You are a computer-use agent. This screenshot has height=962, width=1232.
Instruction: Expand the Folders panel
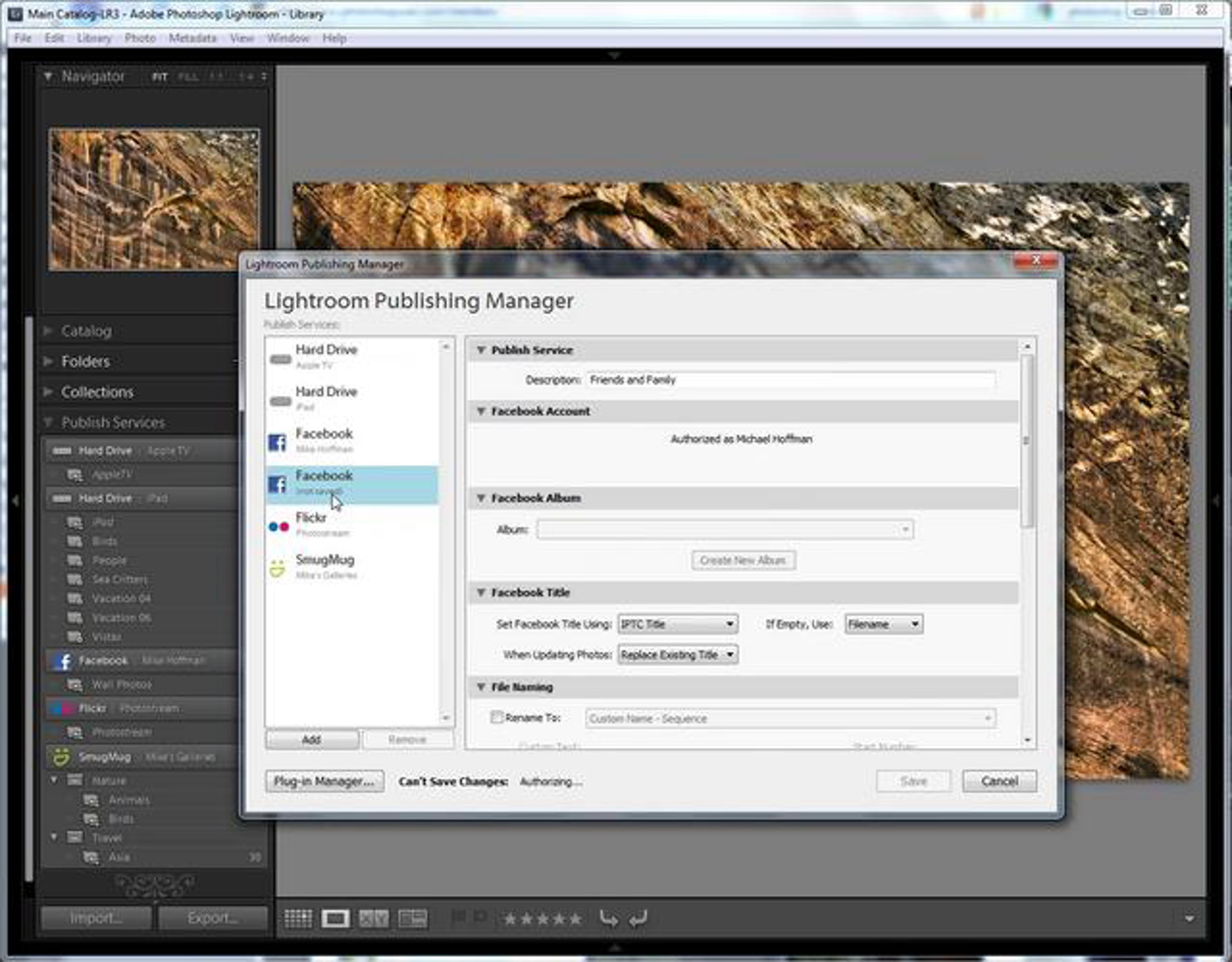coord(48,361)
